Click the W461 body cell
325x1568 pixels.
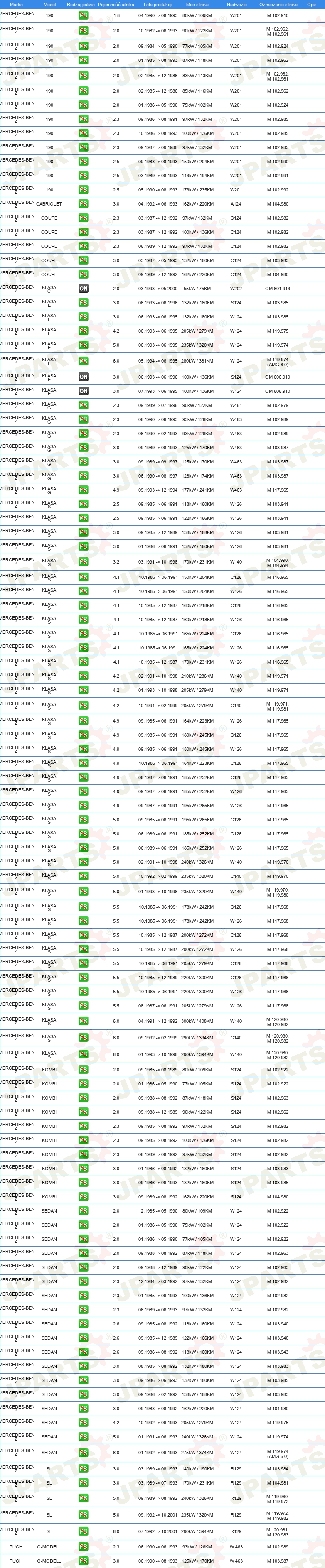[x=236, y=405]
